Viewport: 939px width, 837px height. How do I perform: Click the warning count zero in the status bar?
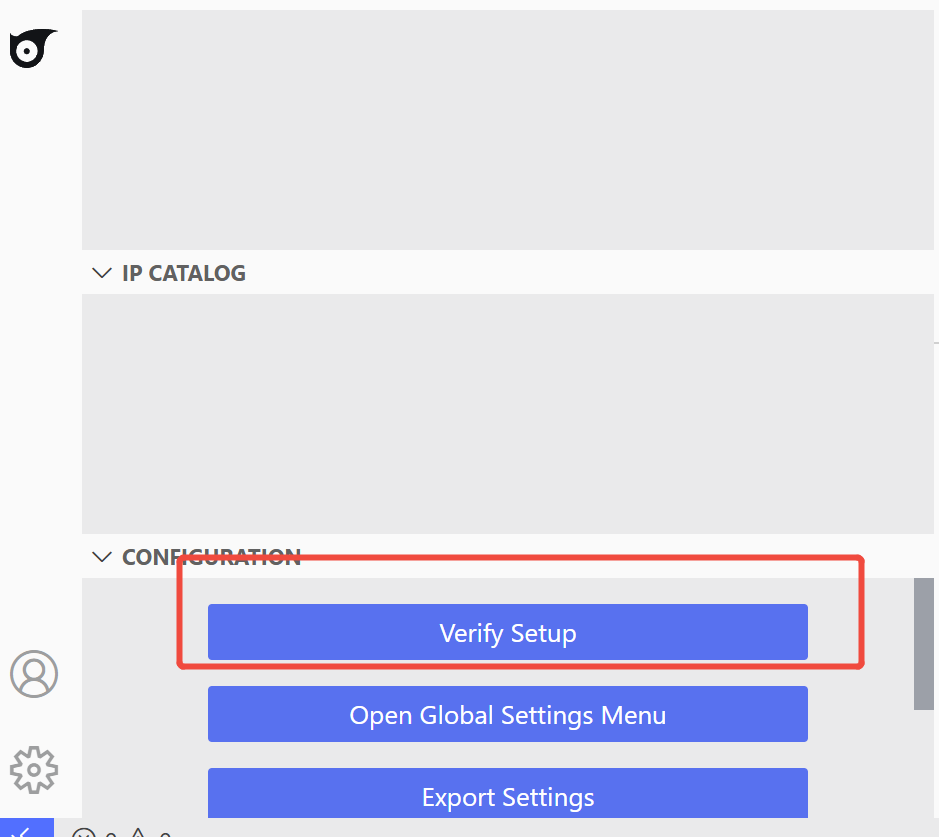coord(166,833)
